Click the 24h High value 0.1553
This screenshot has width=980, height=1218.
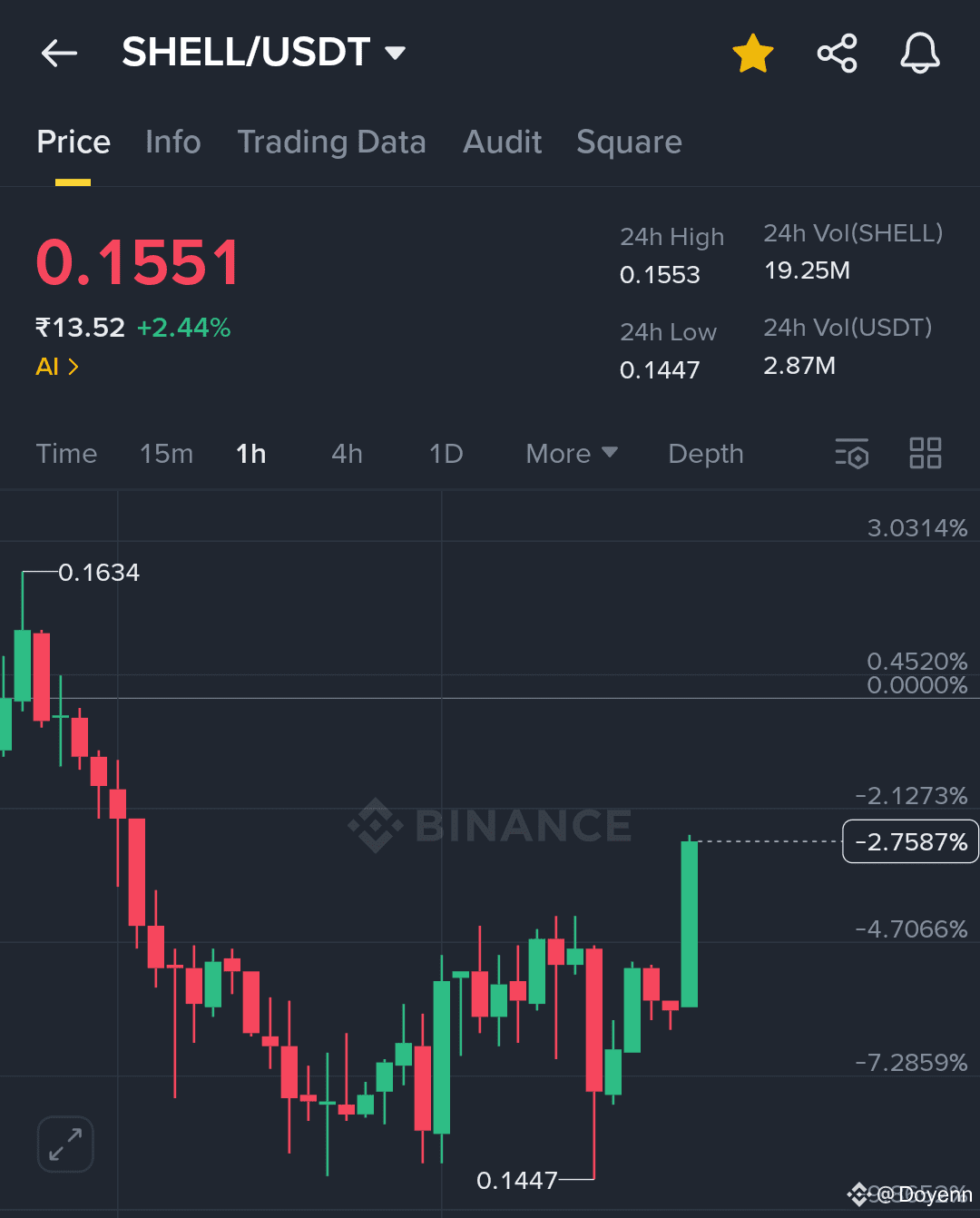pos(660,275)
